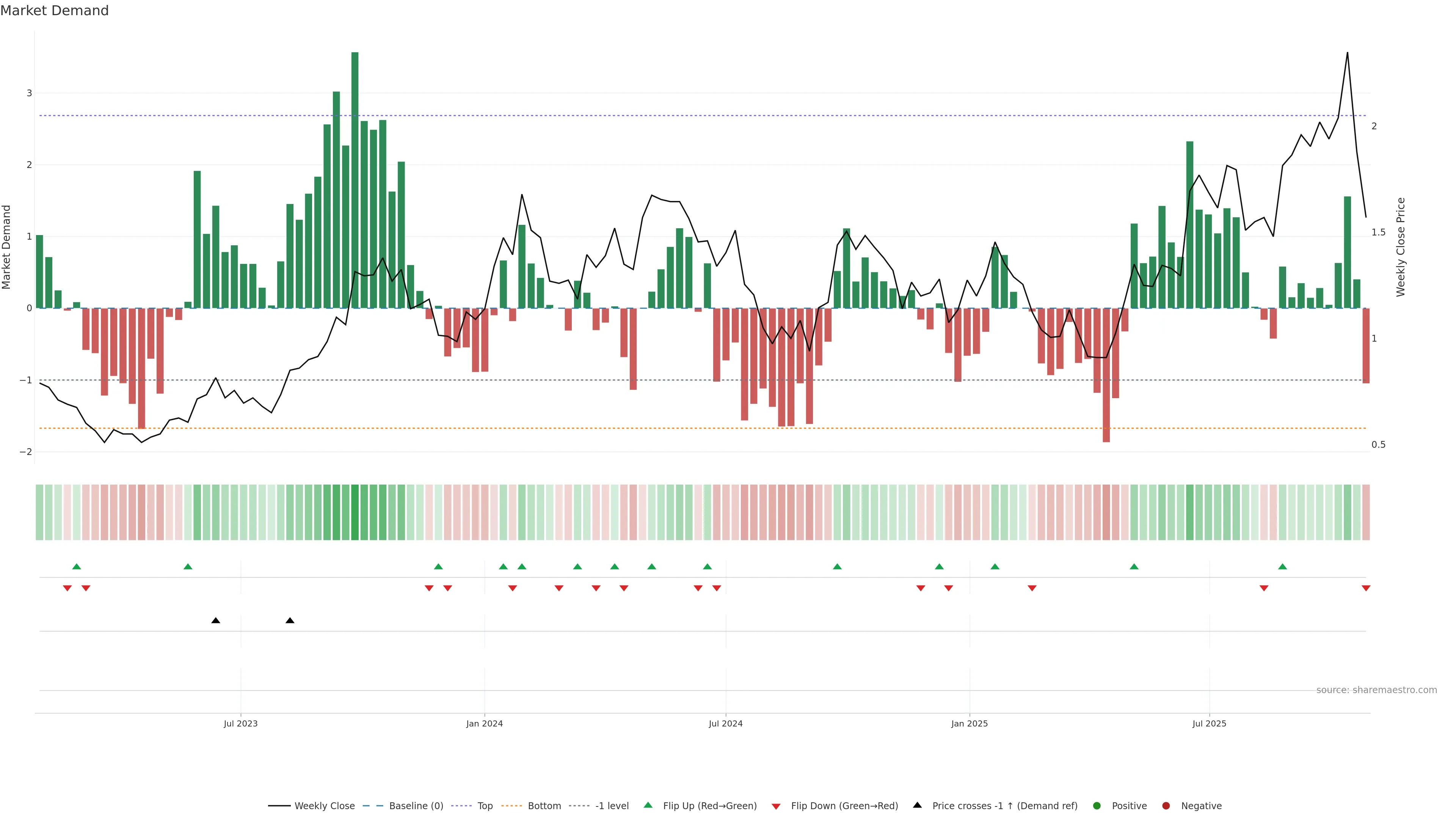The width and height of the screenshot is (1456, 819).
Task: Click the rightmost red flip-down triangle marker
Action: [1366, 588]
